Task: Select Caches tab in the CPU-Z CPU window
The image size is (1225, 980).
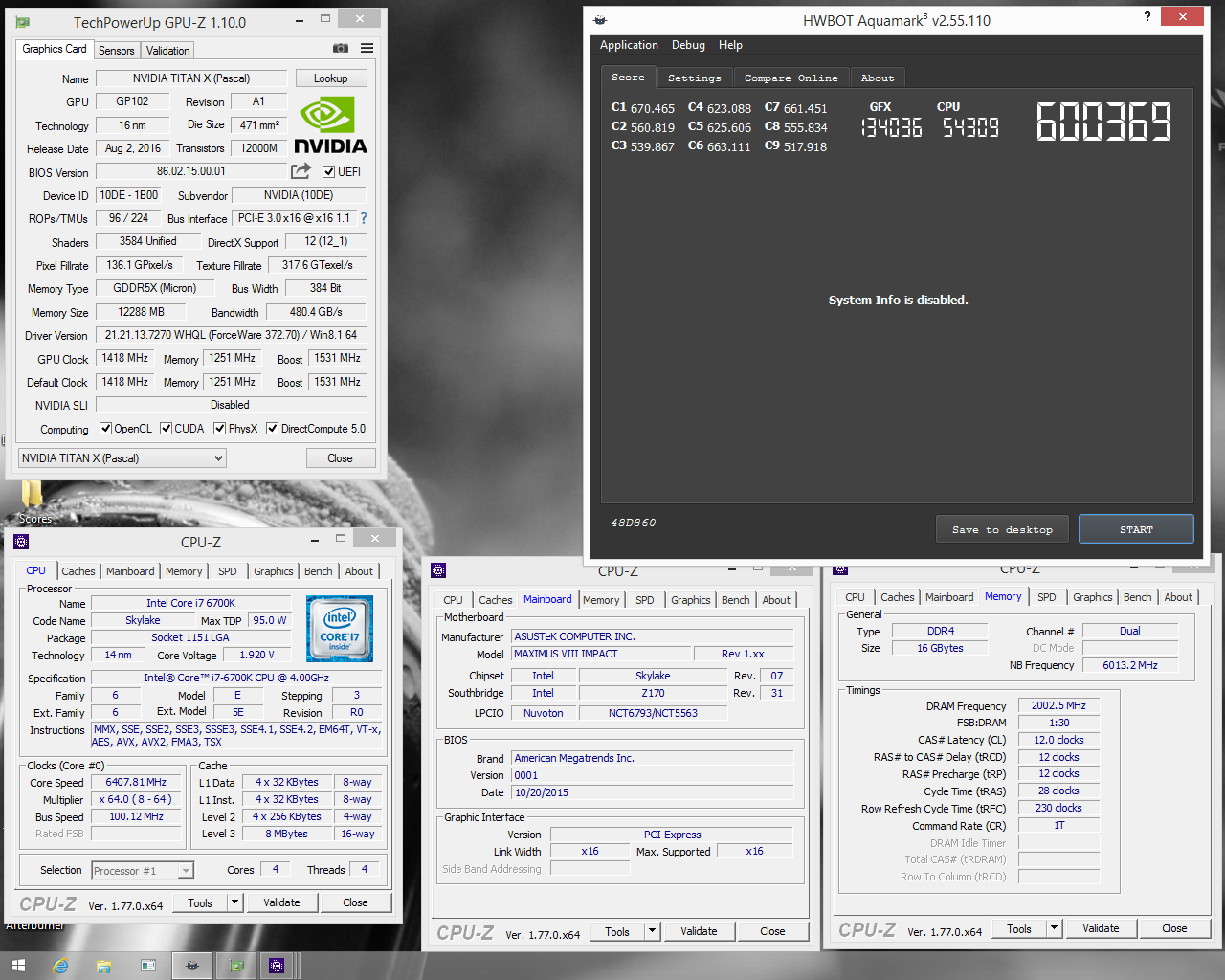Action: point(78,571)
